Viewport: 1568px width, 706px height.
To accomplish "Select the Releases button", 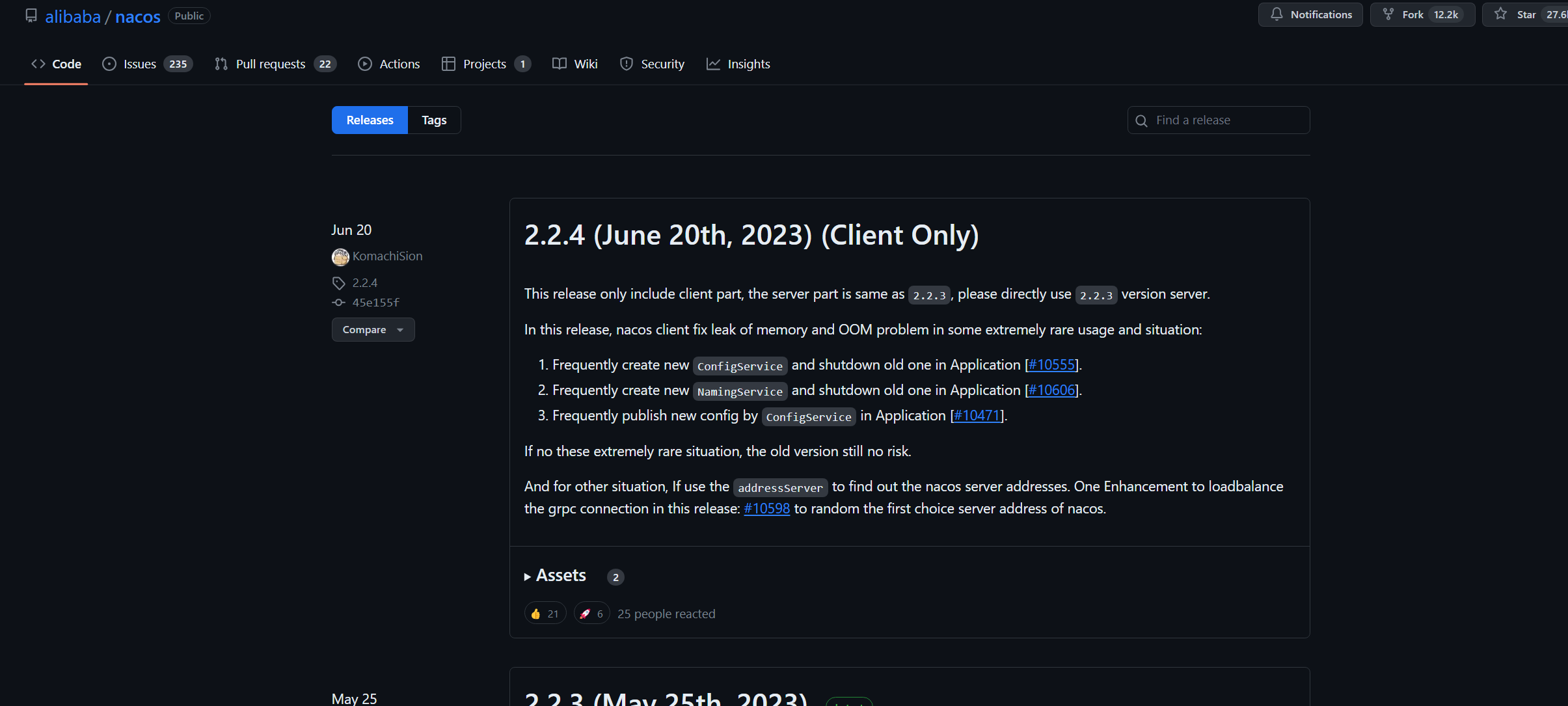I will (x=370, y=120).
